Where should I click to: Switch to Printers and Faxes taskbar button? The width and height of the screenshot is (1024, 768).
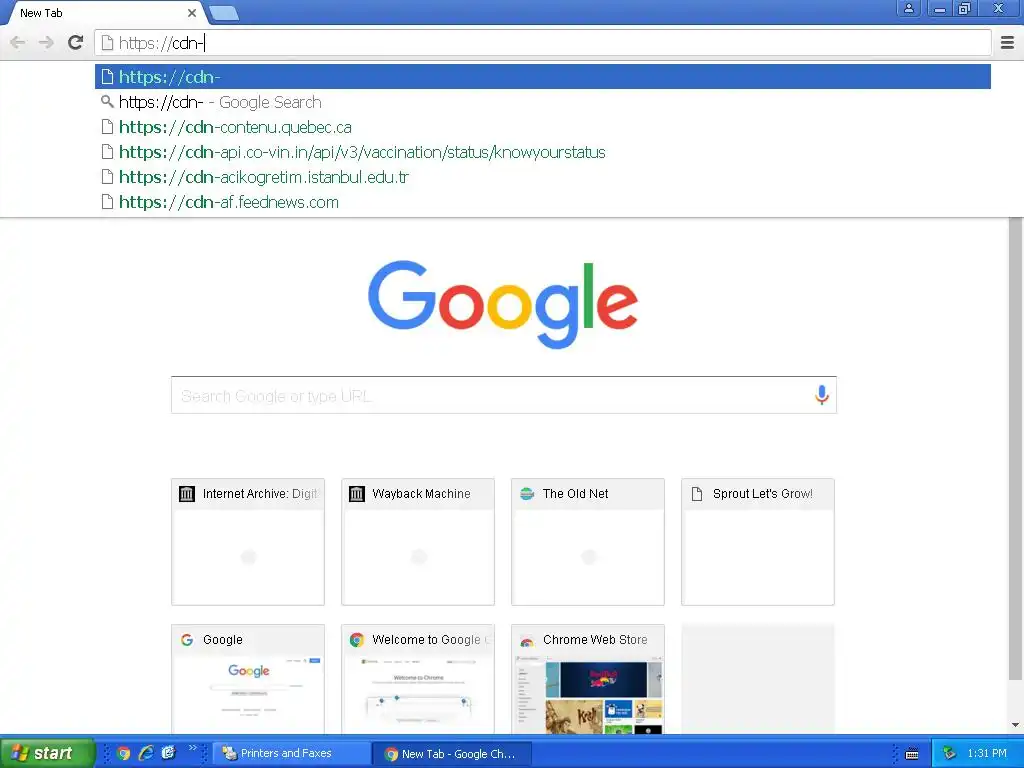point(291,753)
